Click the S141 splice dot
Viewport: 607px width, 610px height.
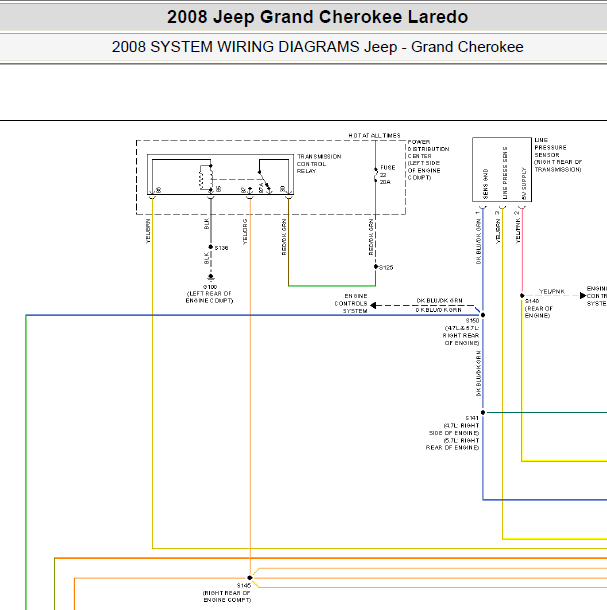[x=483, y=412]
